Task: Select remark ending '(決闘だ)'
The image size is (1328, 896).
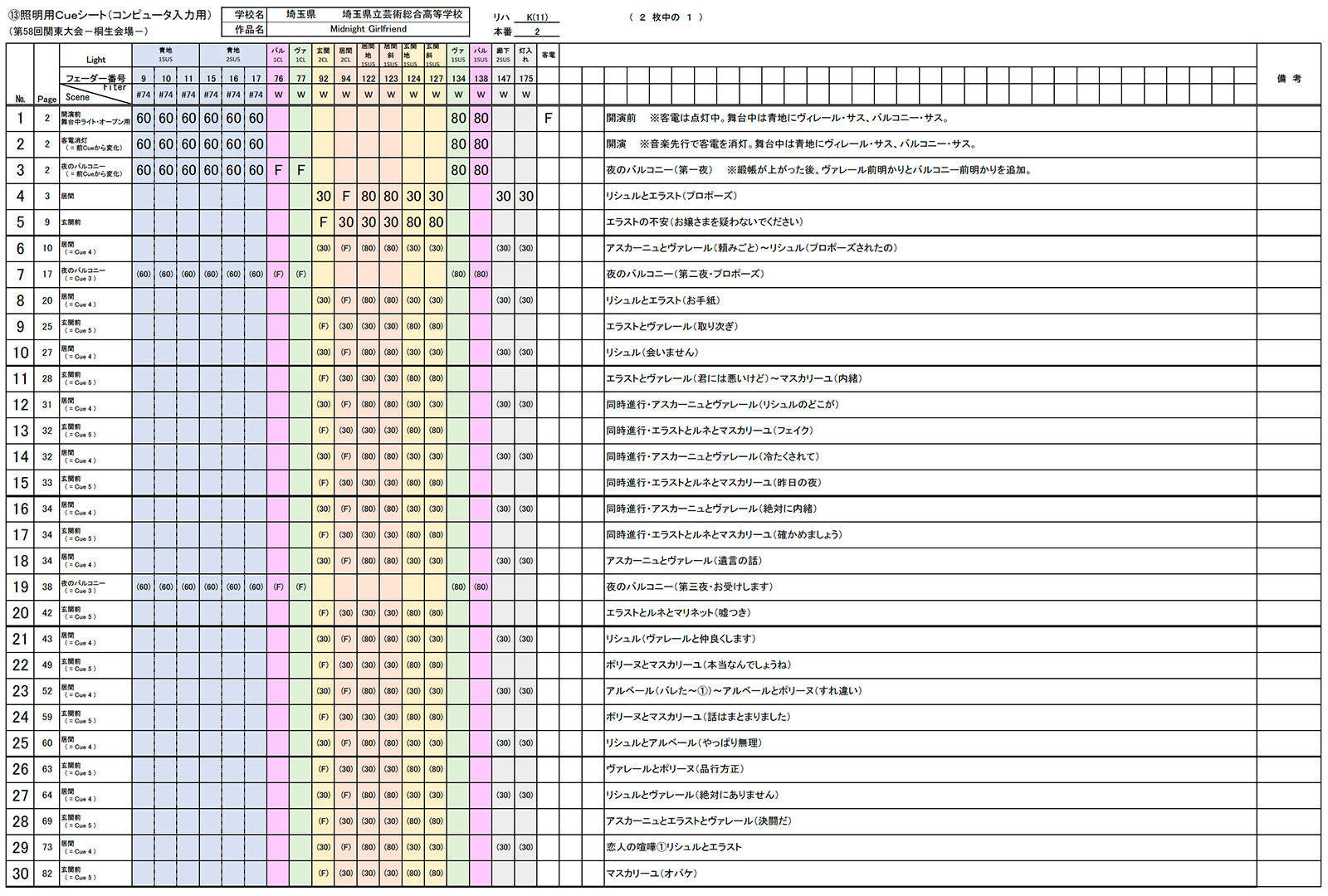Action: (x=699, y=821)
